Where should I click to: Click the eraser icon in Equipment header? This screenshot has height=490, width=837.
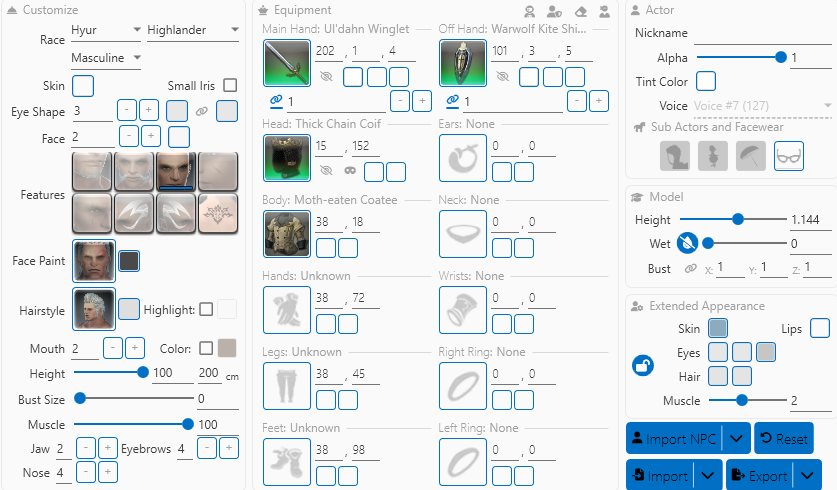click(581, 11)
